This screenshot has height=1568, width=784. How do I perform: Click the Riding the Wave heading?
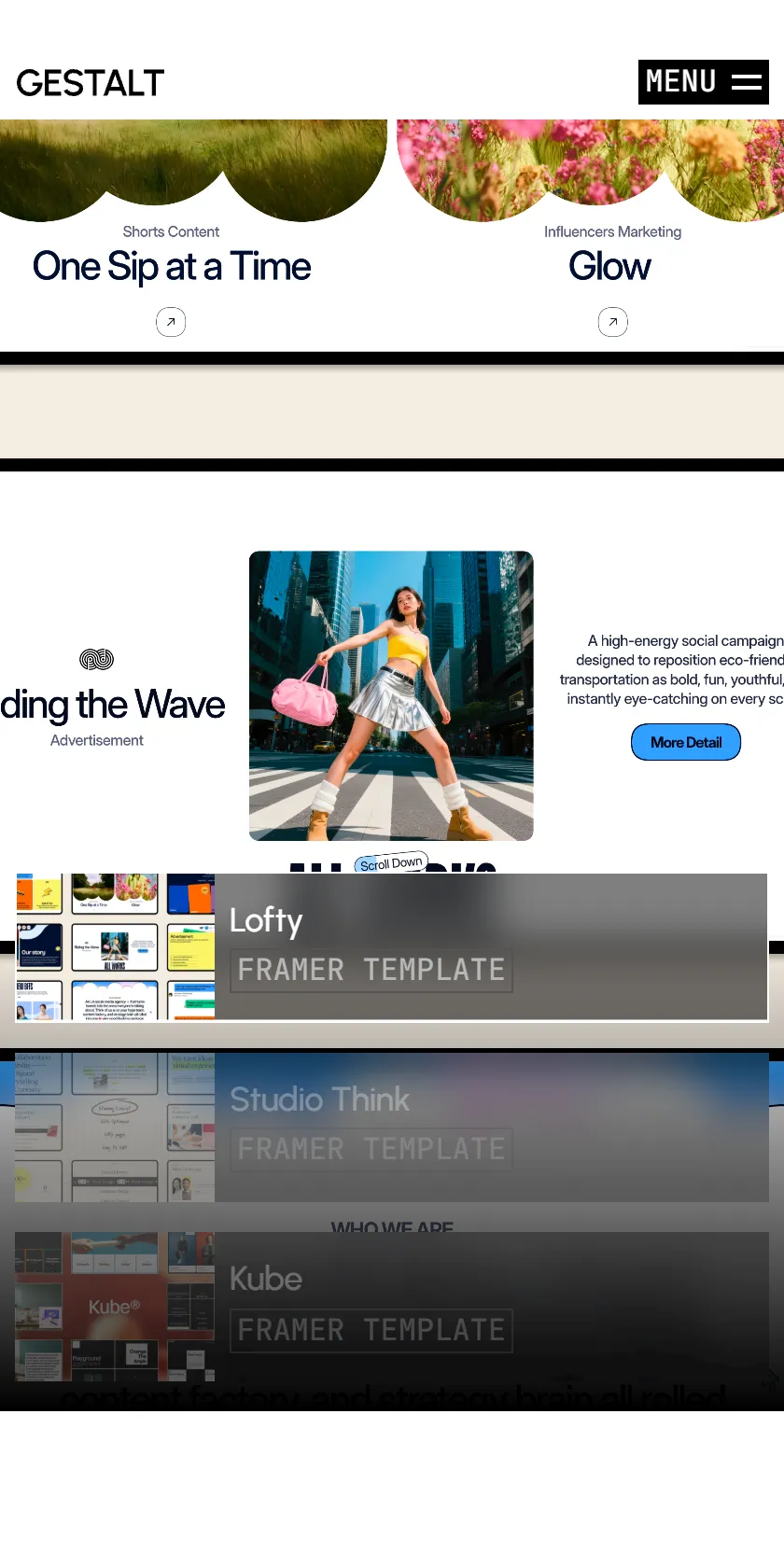(x=113, y=706)
